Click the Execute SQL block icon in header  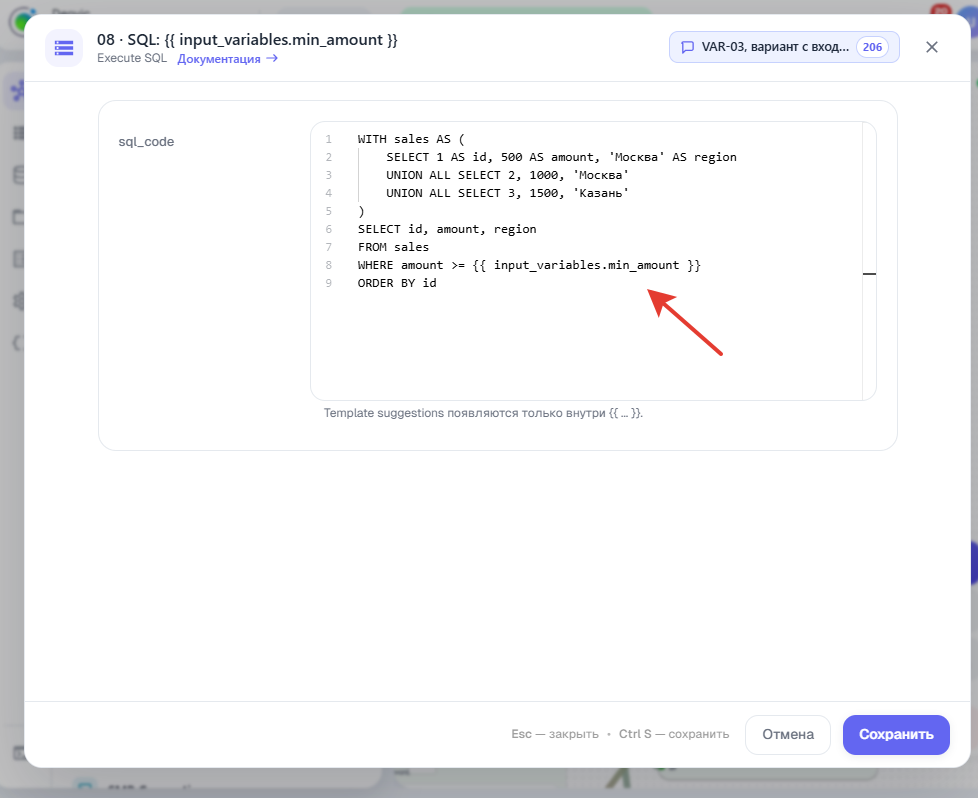pyautogui.click(x=64, y=48)
